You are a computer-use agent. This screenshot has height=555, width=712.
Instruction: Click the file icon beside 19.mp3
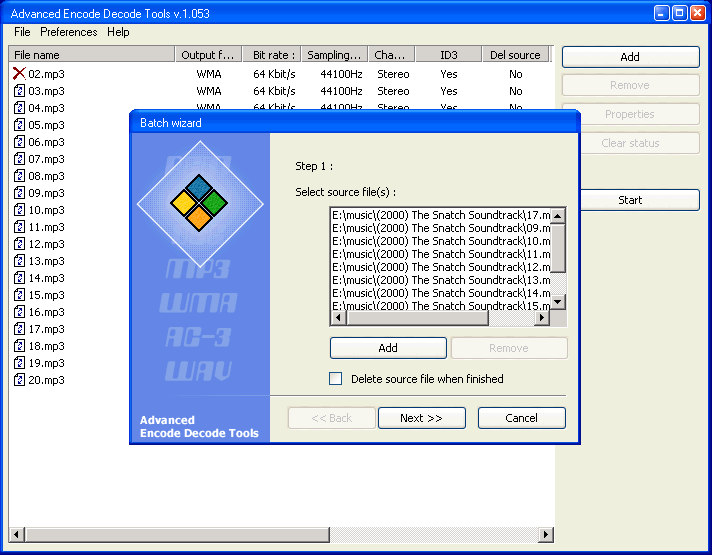(19, 363)
